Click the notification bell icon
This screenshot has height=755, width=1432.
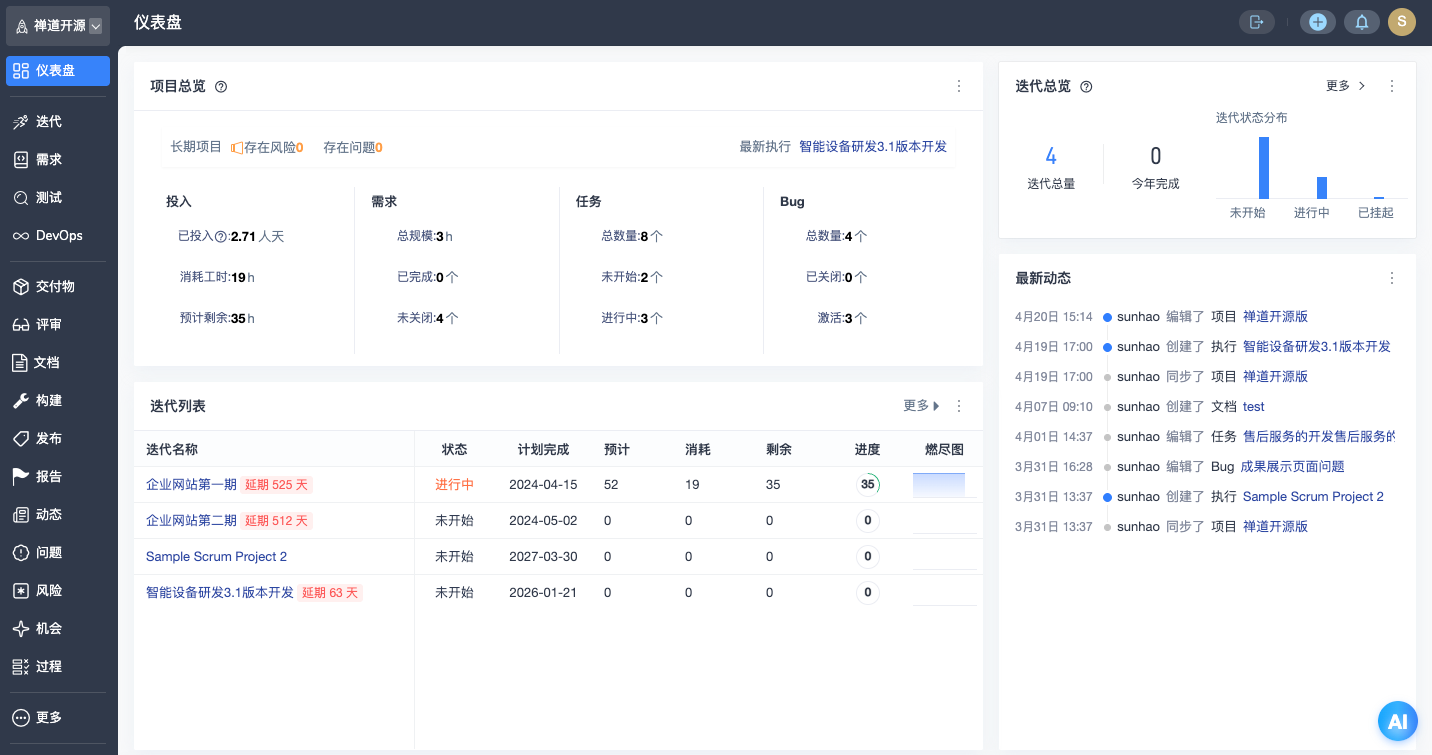click(1361, 22)
